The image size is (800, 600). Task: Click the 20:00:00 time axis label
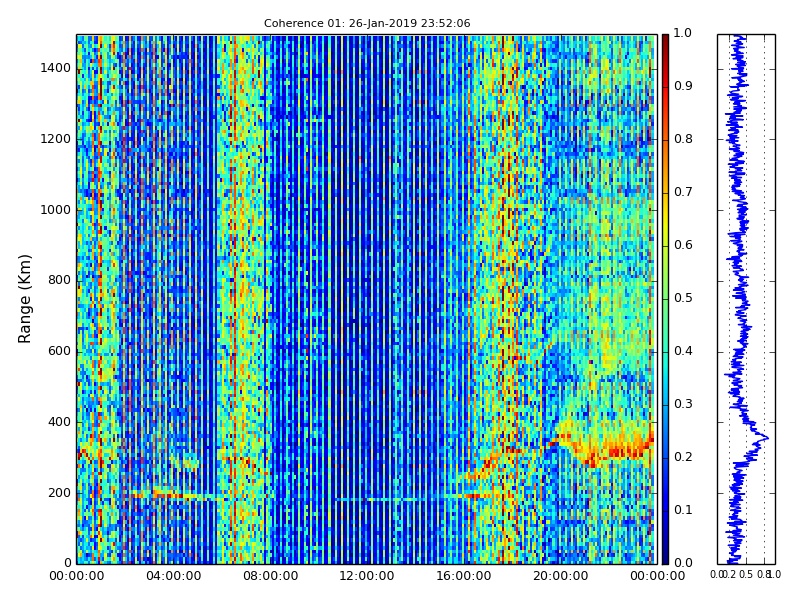click(561, 577)
